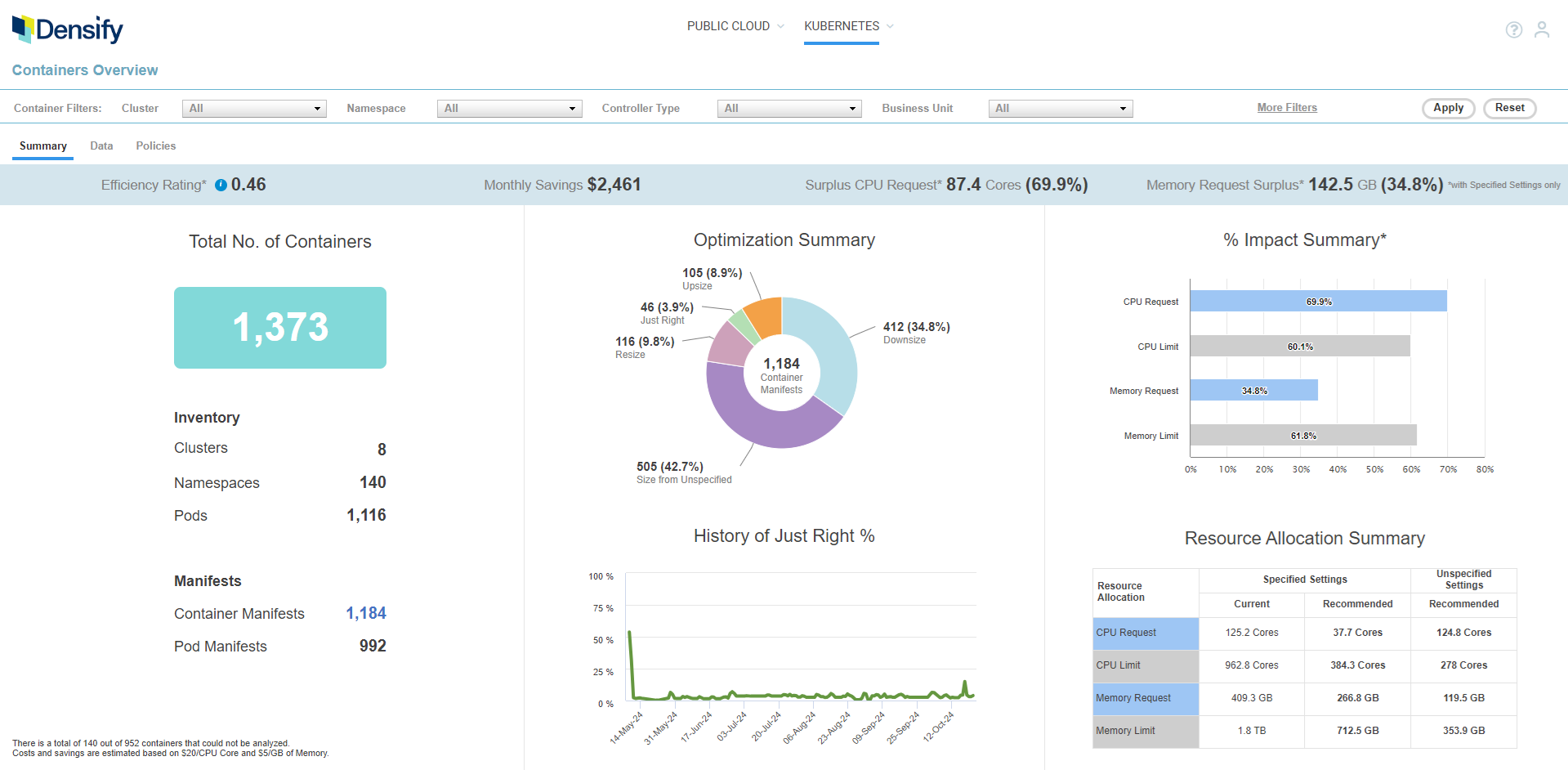Open the Cluster filter dropdown
The height and width of the screenshot is (770, 1568).
click(317, 108)
